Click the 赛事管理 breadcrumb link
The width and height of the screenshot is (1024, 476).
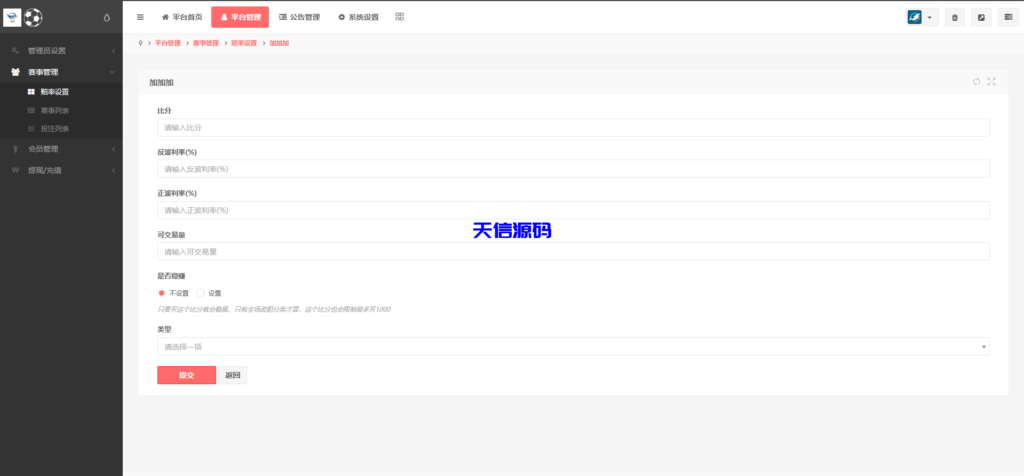[206, 43]
